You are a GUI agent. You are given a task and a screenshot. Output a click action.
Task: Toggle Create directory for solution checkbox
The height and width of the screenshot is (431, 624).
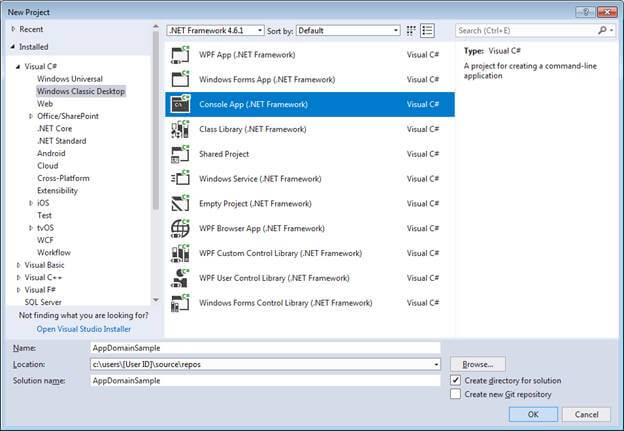click(456, 380)
